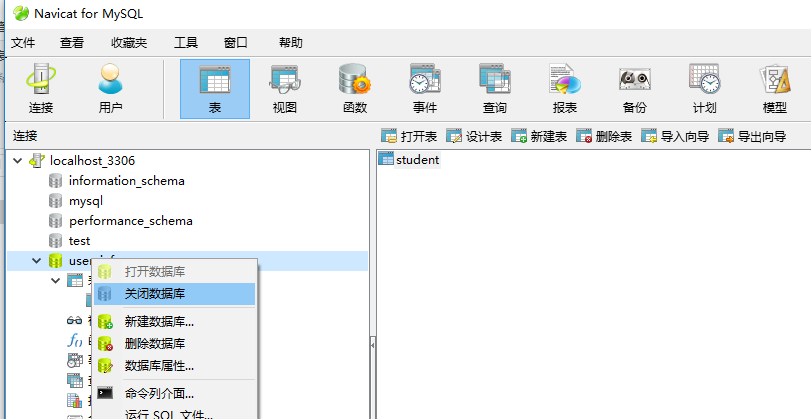811x419 pixels.
Task: Click the sidebar collapse handle on splitter
Action: click(372, 344)
